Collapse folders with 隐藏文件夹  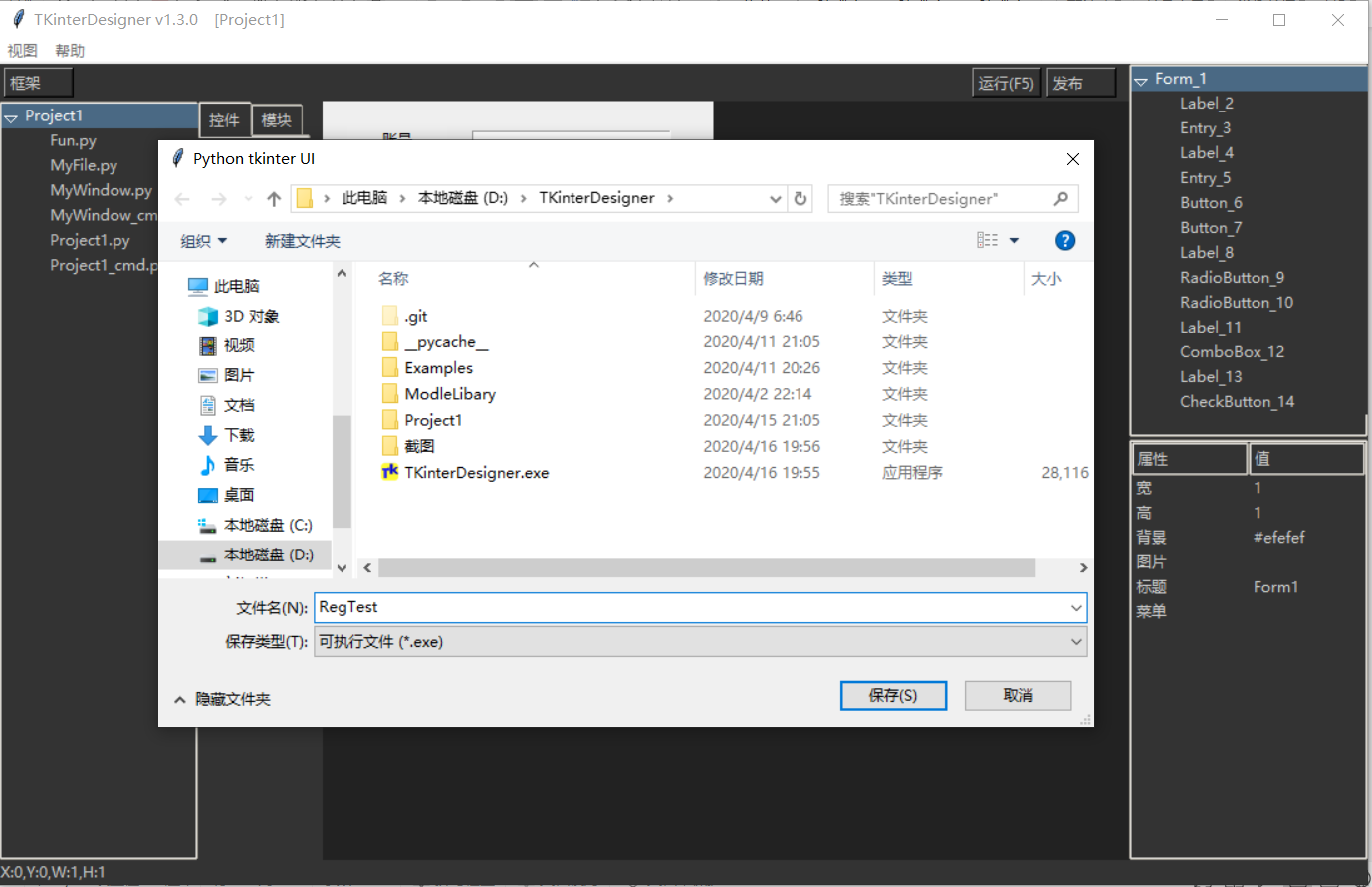coord(222,699)
